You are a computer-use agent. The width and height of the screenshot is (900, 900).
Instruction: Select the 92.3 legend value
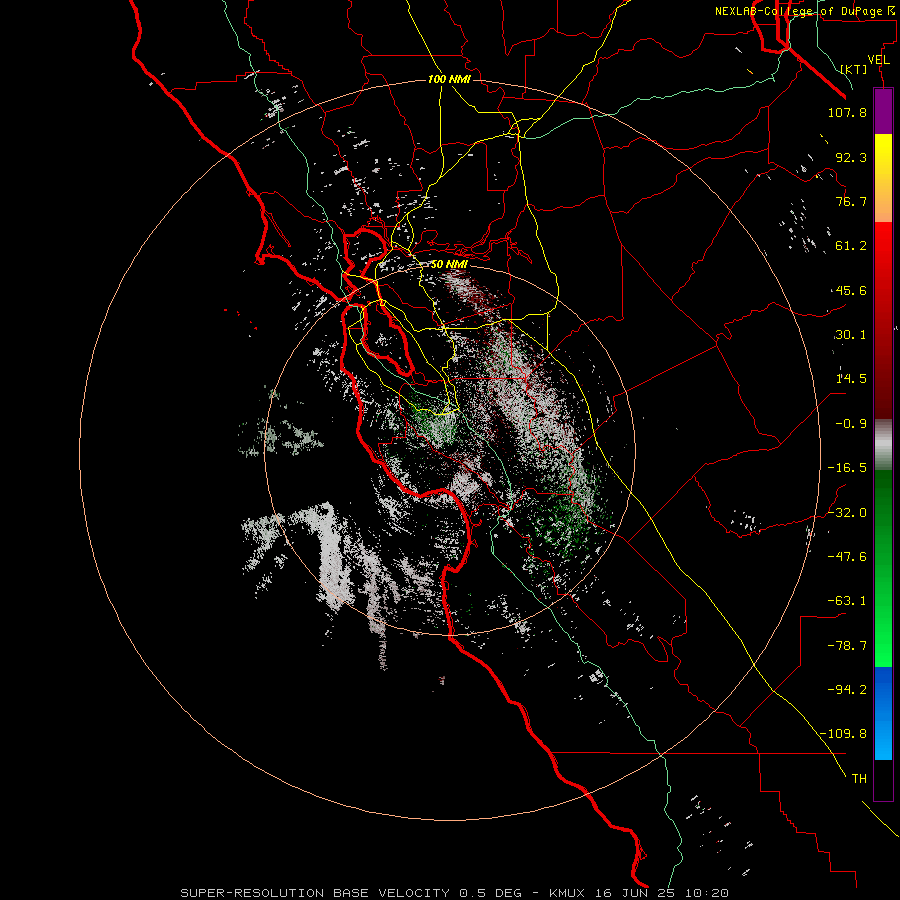(851, 157)
